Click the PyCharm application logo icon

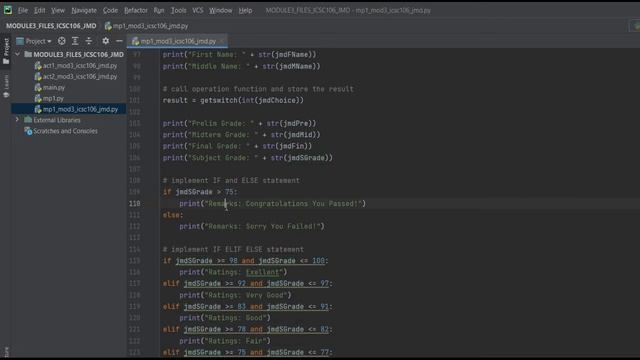click(x=8, y=10)
